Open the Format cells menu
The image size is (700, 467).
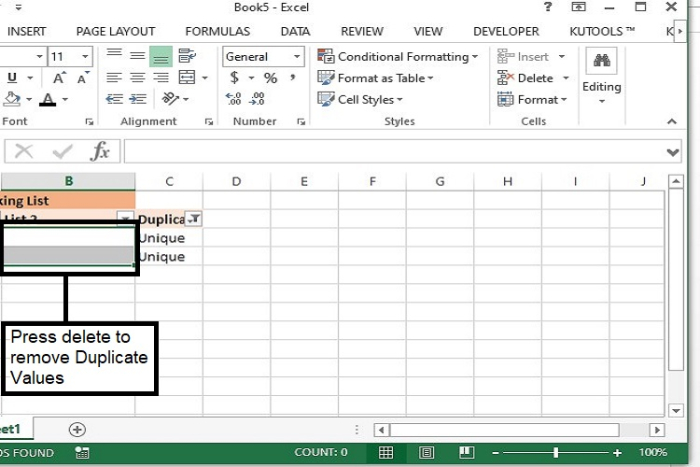point(532,99)
